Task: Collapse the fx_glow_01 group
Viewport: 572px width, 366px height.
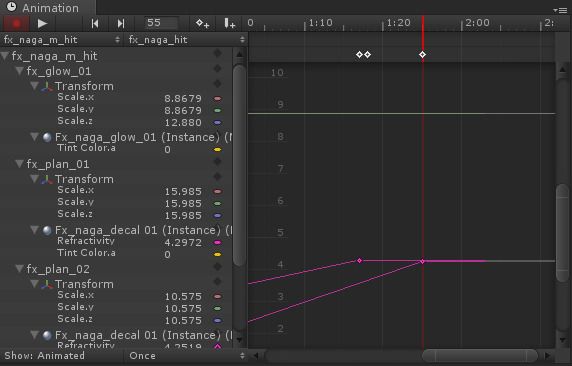Action: coord(19,71)
